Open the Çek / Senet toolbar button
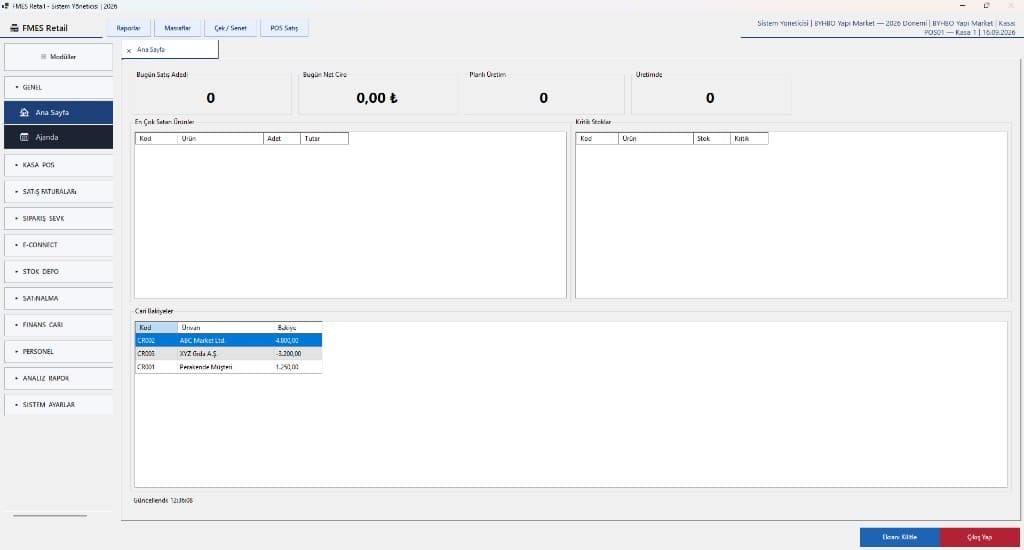 [x=231, y=28]
